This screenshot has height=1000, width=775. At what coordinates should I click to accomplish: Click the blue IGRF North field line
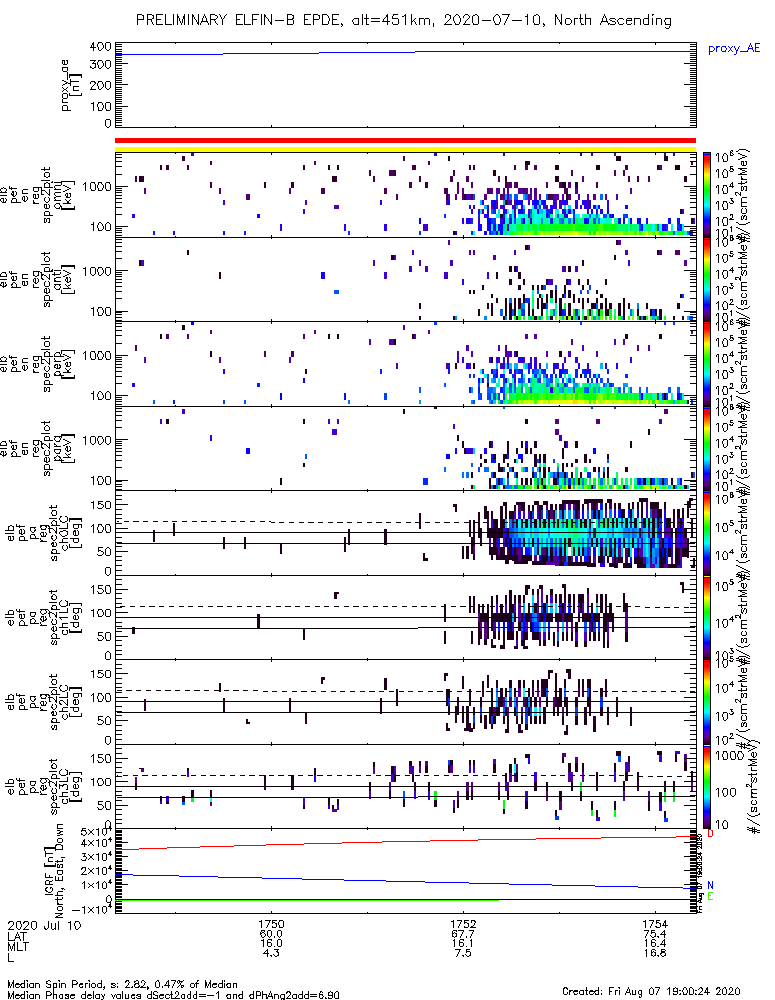[x=405, y=881]
